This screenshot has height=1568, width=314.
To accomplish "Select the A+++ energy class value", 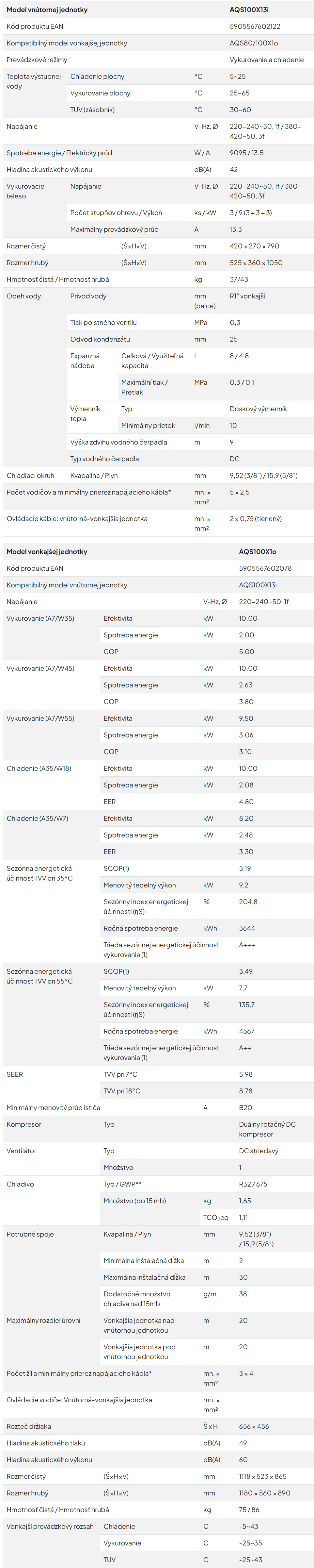I will (x=247, y=945).
